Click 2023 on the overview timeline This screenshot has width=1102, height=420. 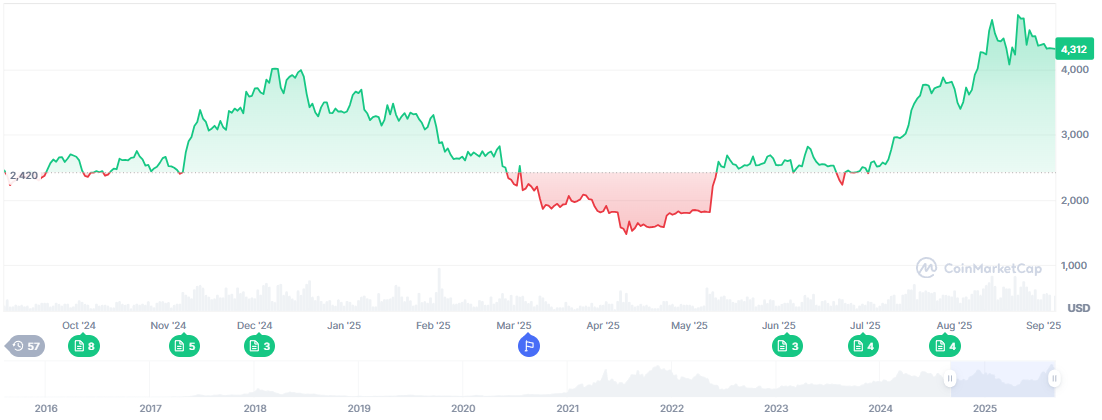(775, 409)
